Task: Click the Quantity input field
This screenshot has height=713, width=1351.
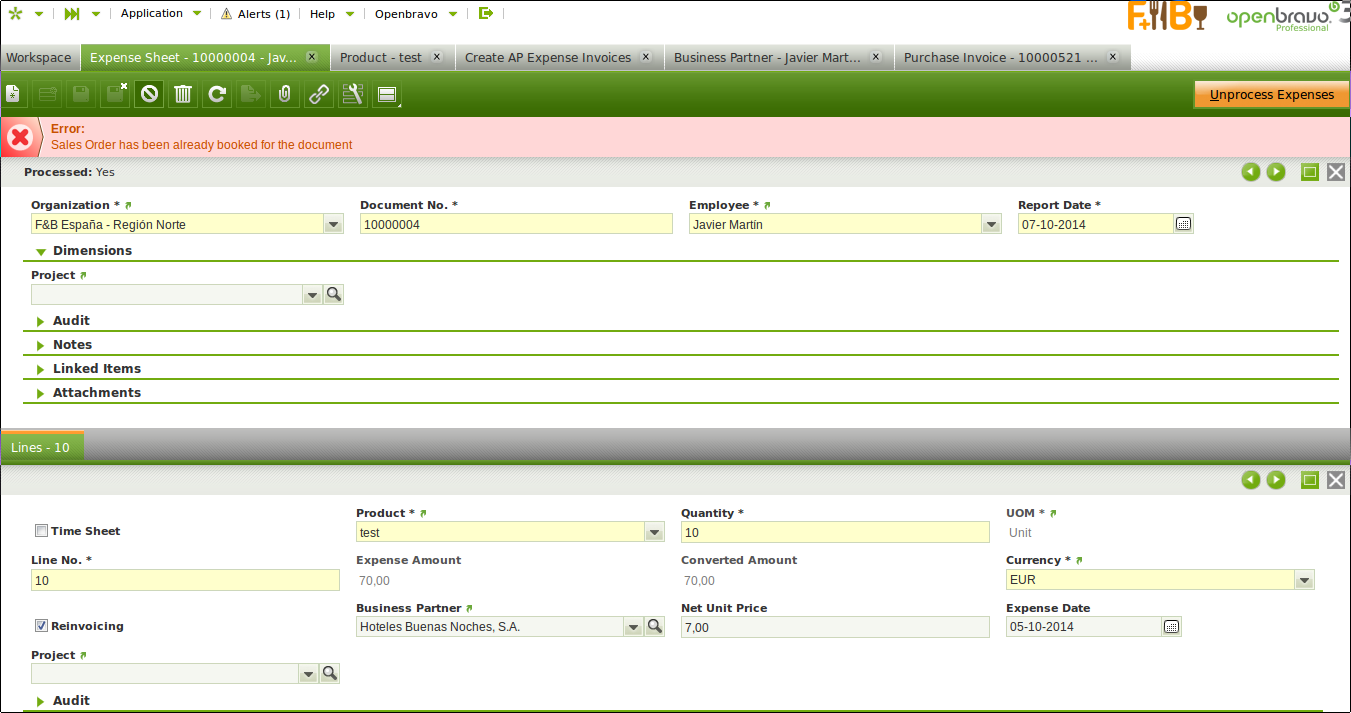Action: pyautogui.click(x=835, y=532)
